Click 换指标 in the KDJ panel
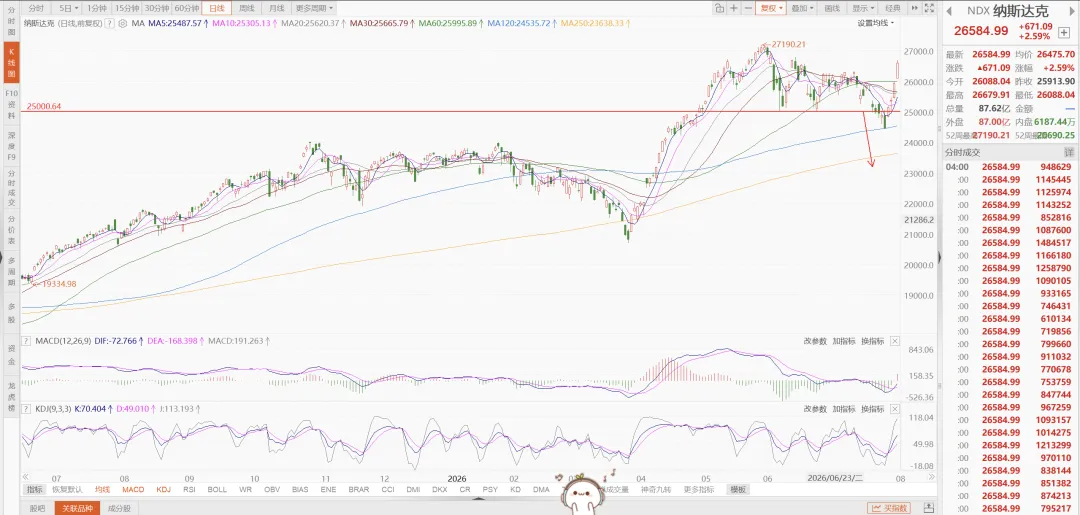This screenshot has width=1080, height=515. tap(872, 409)
